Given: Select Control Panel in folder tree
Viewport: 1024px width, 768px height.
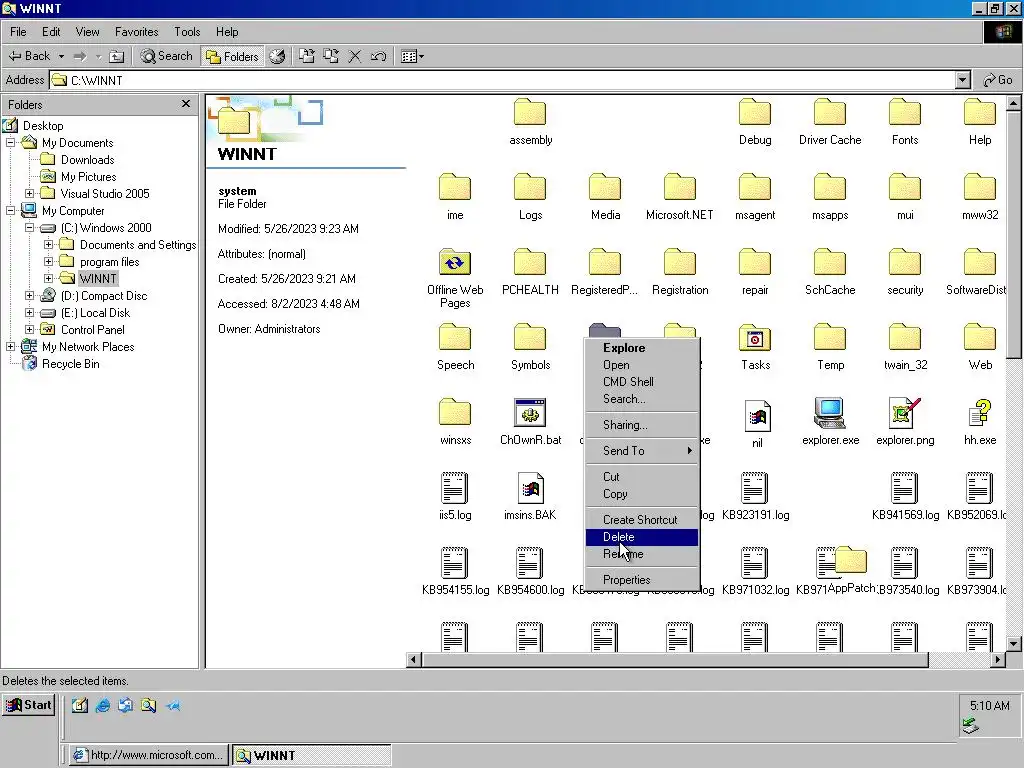Looking at the screenshot, I should point(93,330).
